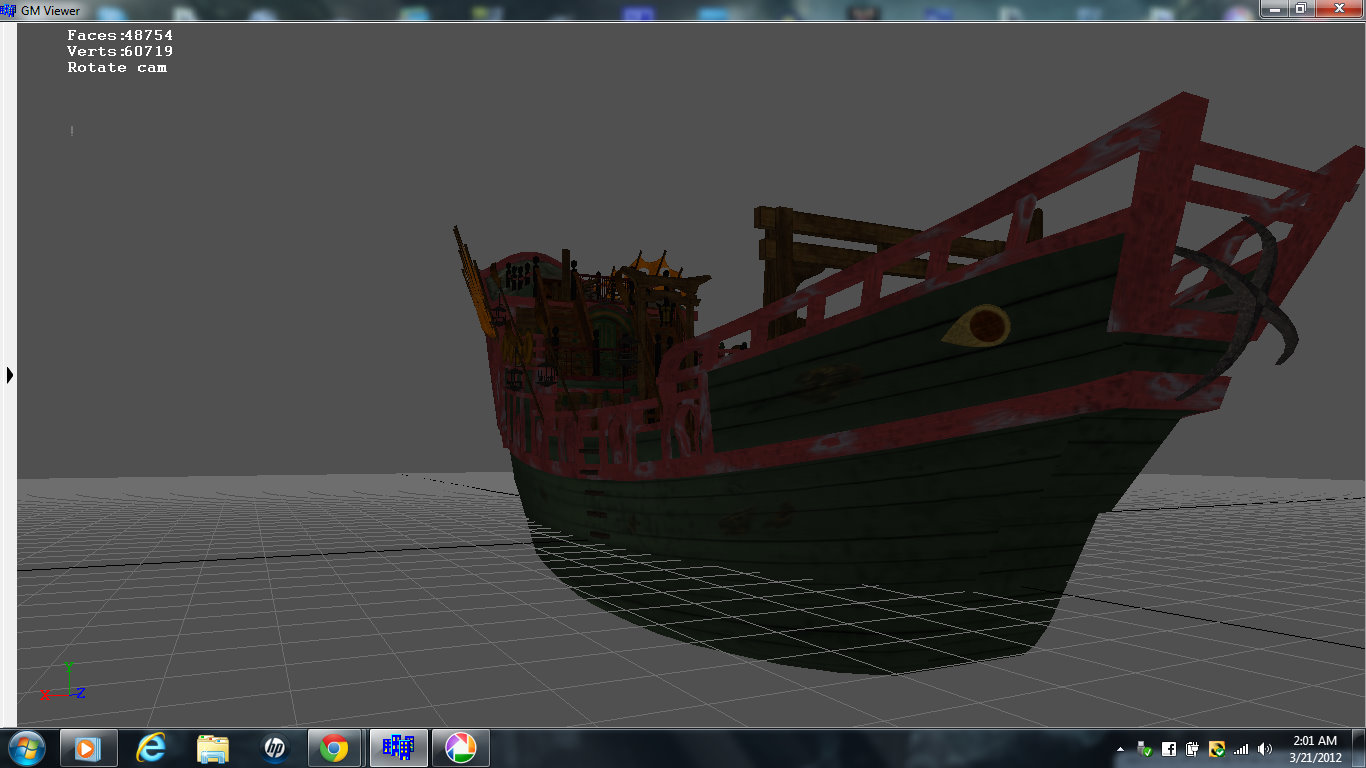Open Picasa from the taskbar
This screenshot has width=1366, height=768.
point(460,748)
